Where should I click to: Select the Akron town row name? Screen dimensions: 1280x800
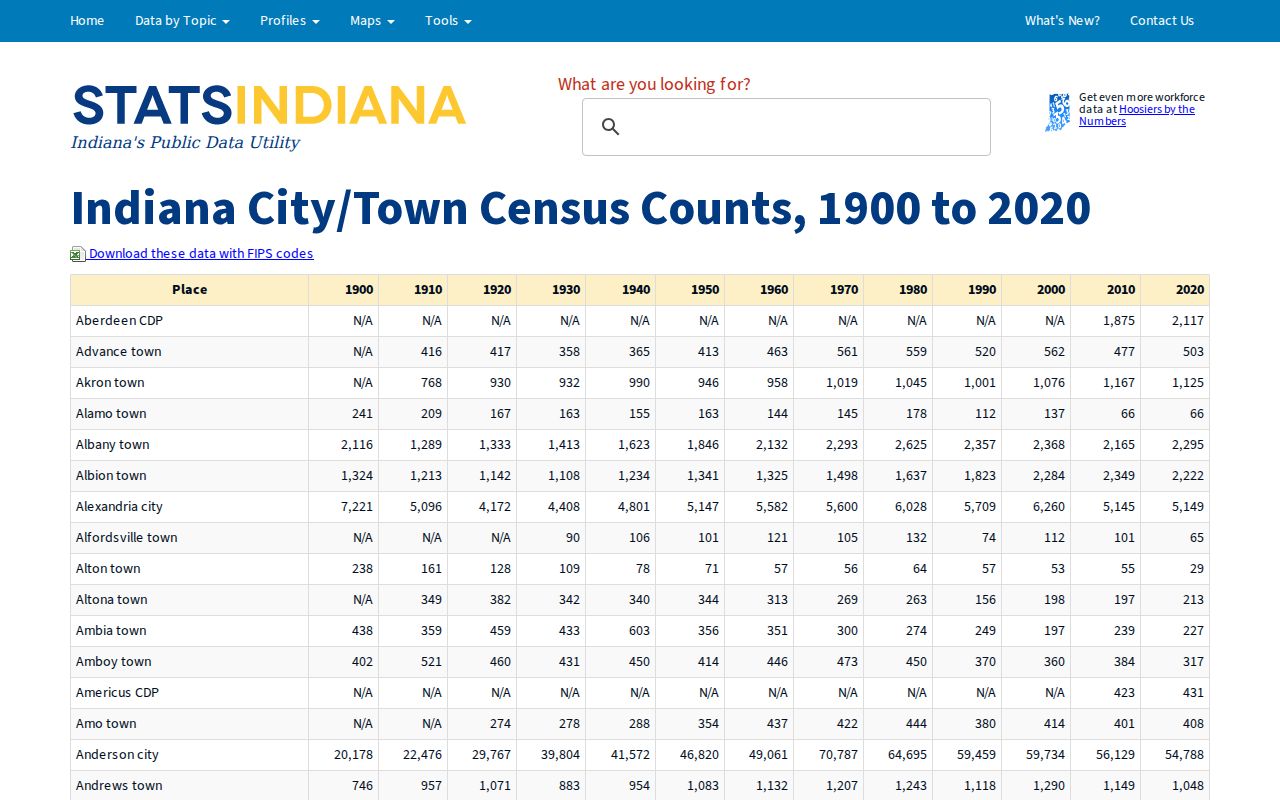coord(110,382)
